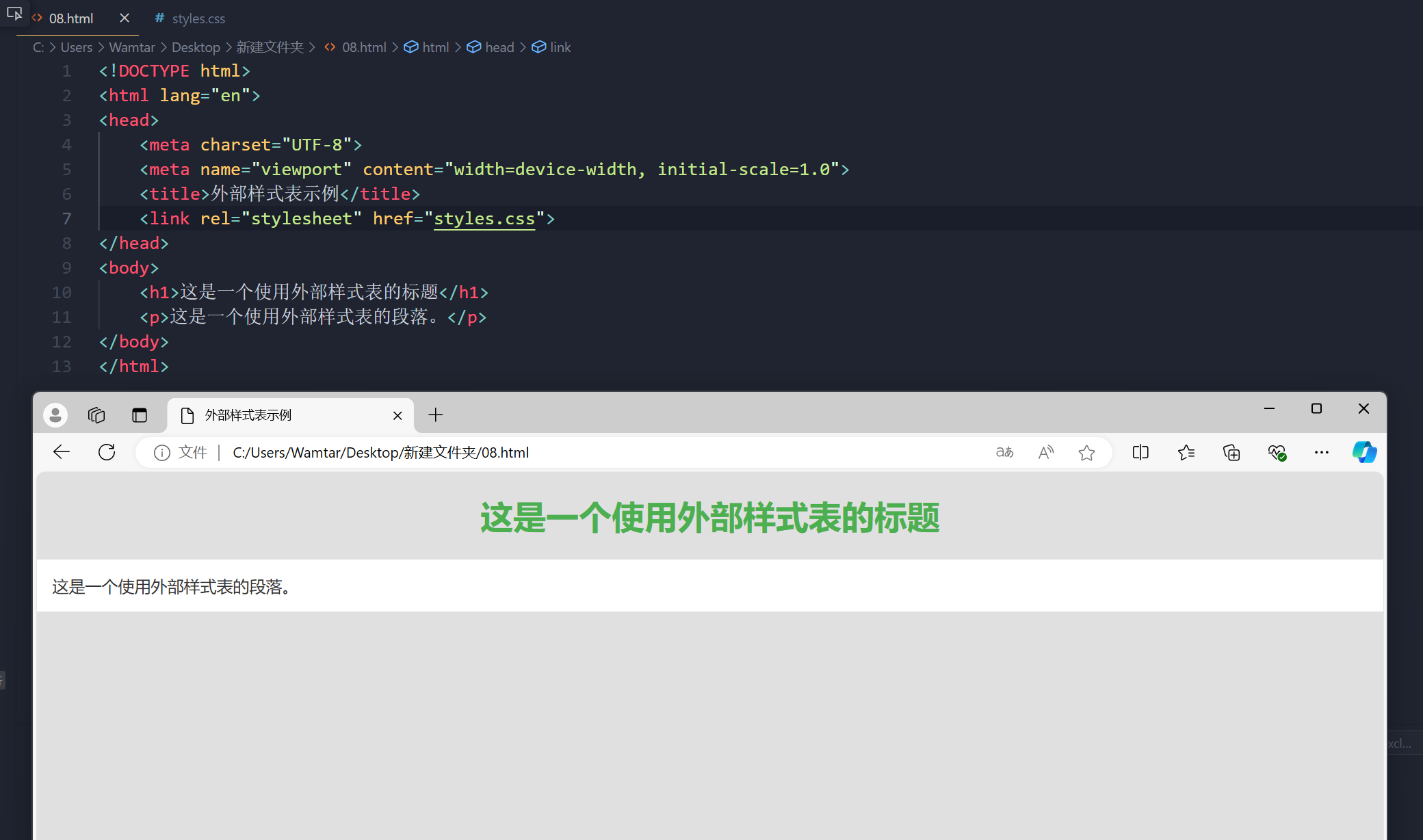Click inside the address bar
The image size is (1423, 840).
pyautogui.click(x=616, y=452)
